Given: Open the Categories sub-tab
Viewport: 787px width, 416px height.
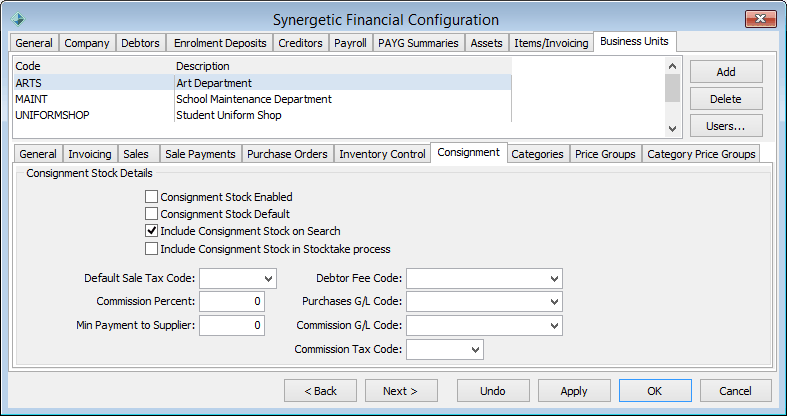Looking at the screenshot, I should pyautogui.click(x=537, y=154).
